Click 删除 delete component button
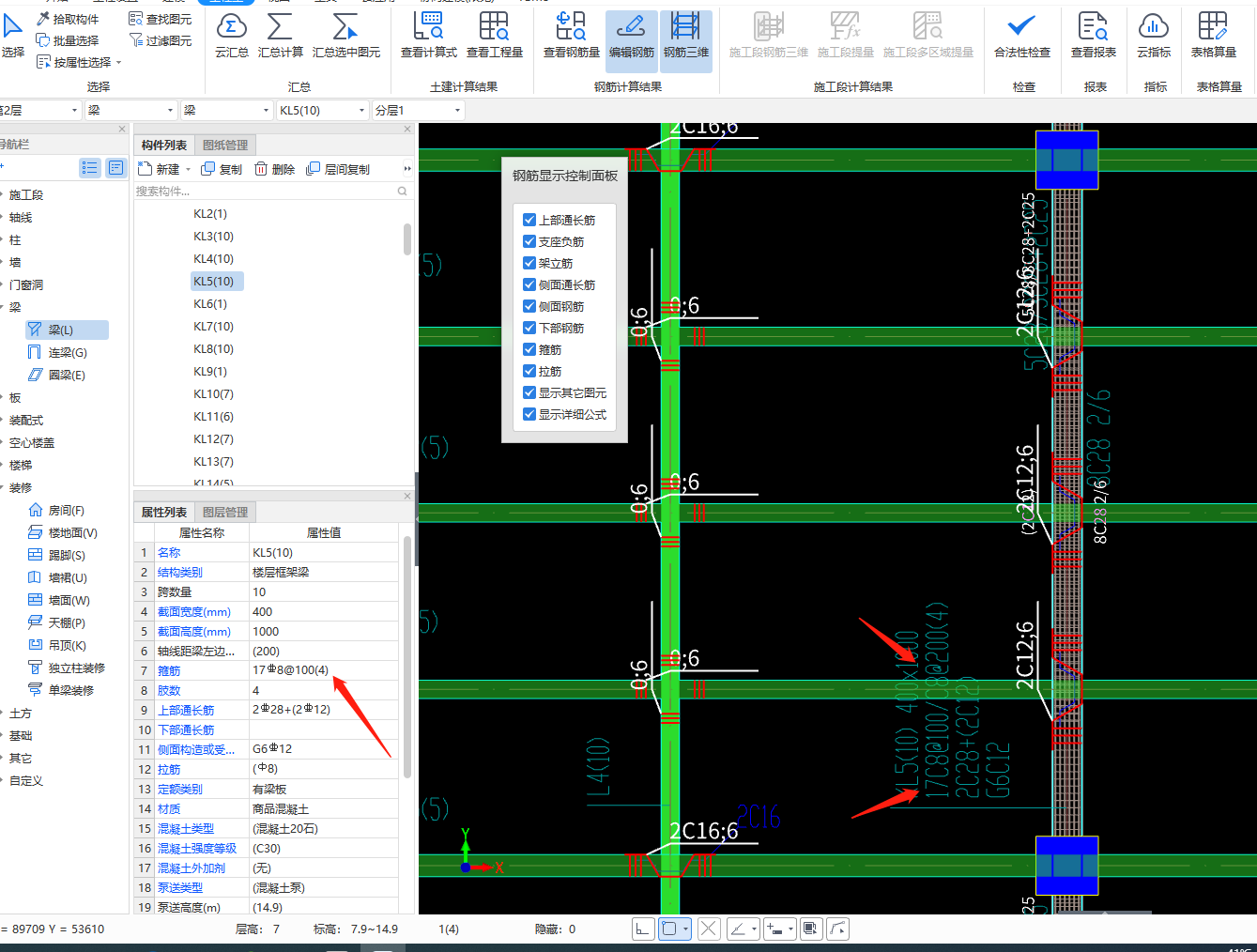Image resolution: width=1257 pixels, height=952 pixels. [274, 169]
